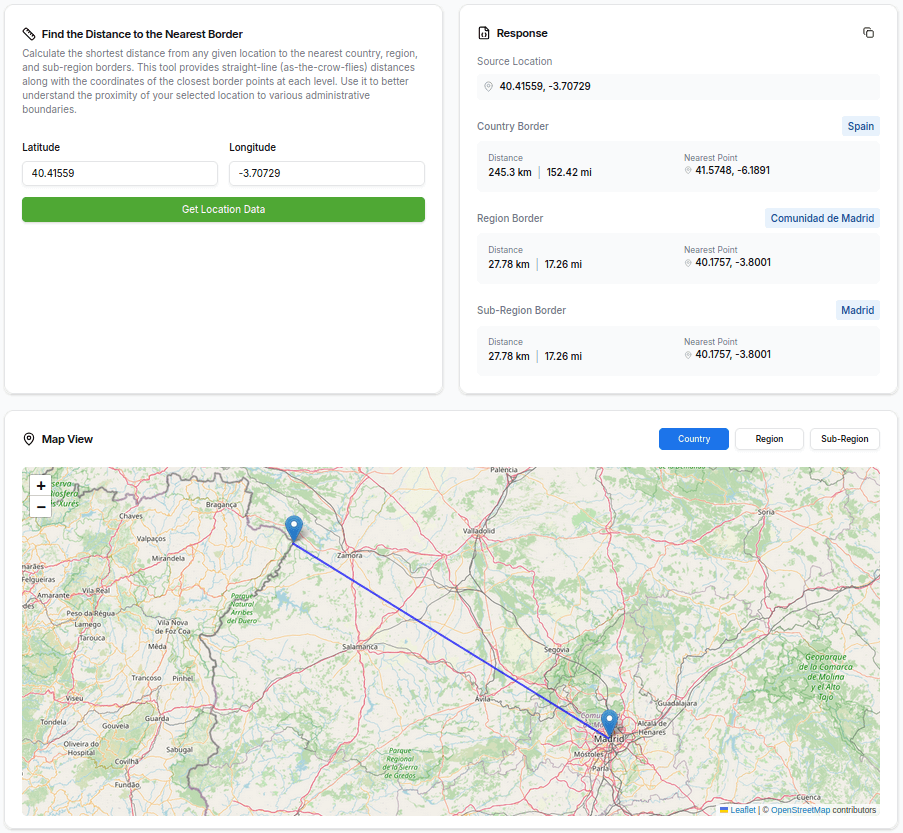
Task: Click the Latitude input field
Action: pos(120,173)
